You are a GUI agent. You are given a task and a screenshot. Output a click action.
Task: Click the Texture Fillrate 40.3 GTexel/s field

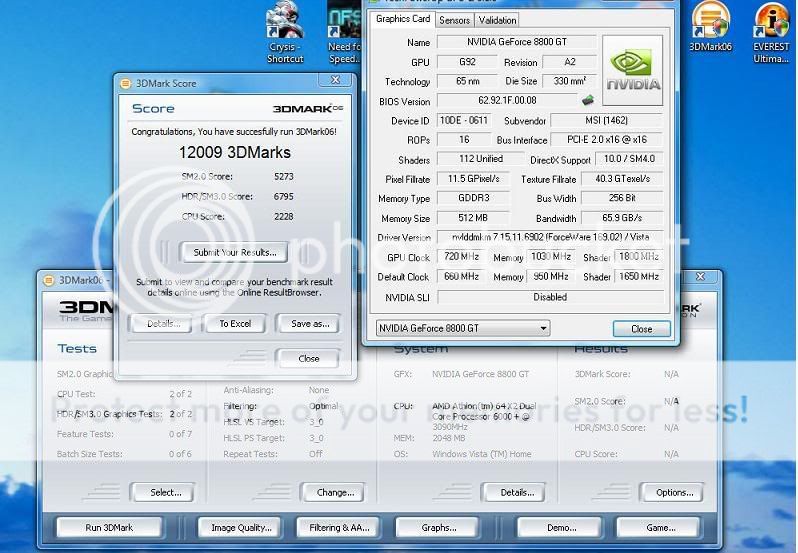622,179
